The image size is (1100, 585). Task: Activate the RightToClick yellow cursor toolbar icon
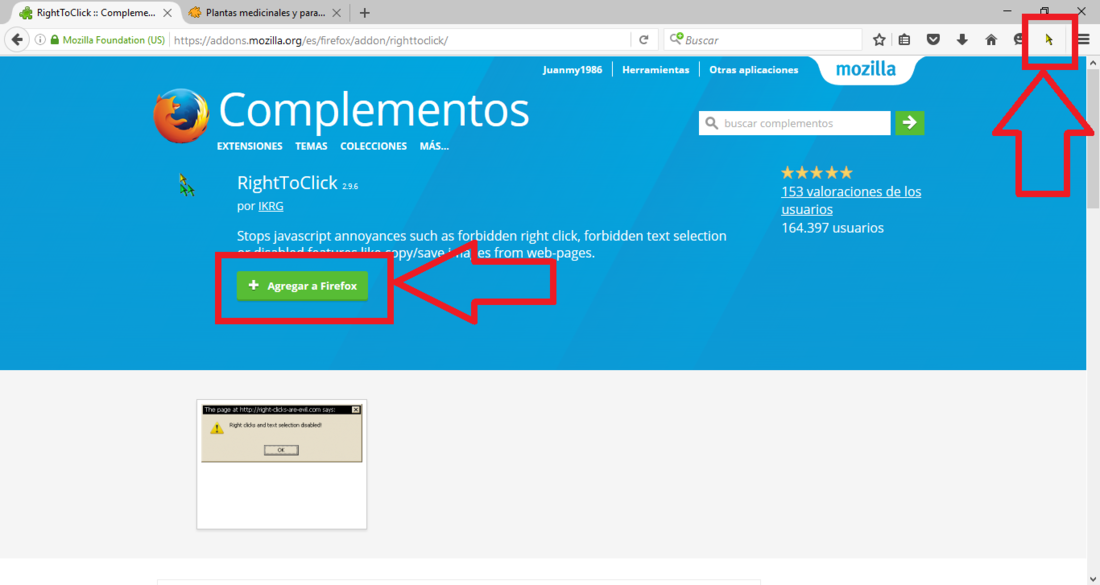pos(1049,40)
